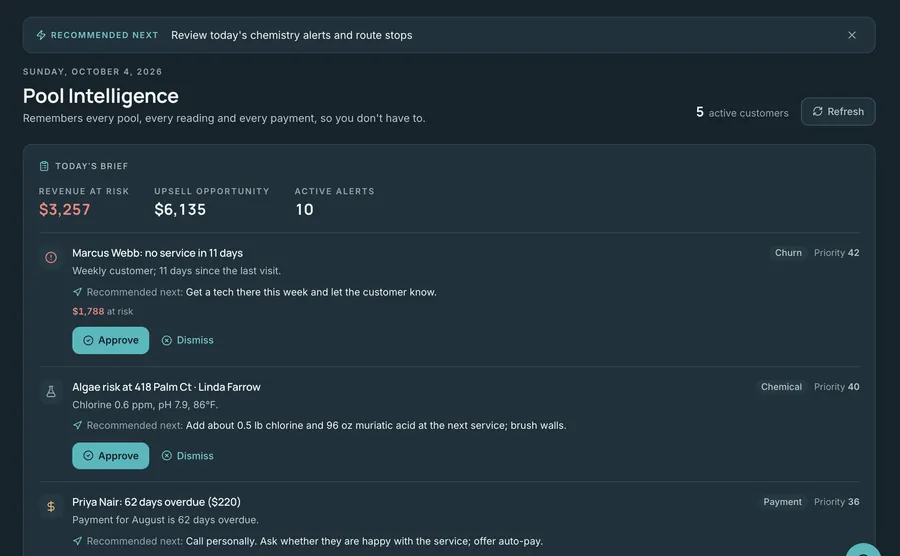Click 'Review today's chemistry alerts and route stops'
This screenshot has width=900, height=556.
point(292,35)
